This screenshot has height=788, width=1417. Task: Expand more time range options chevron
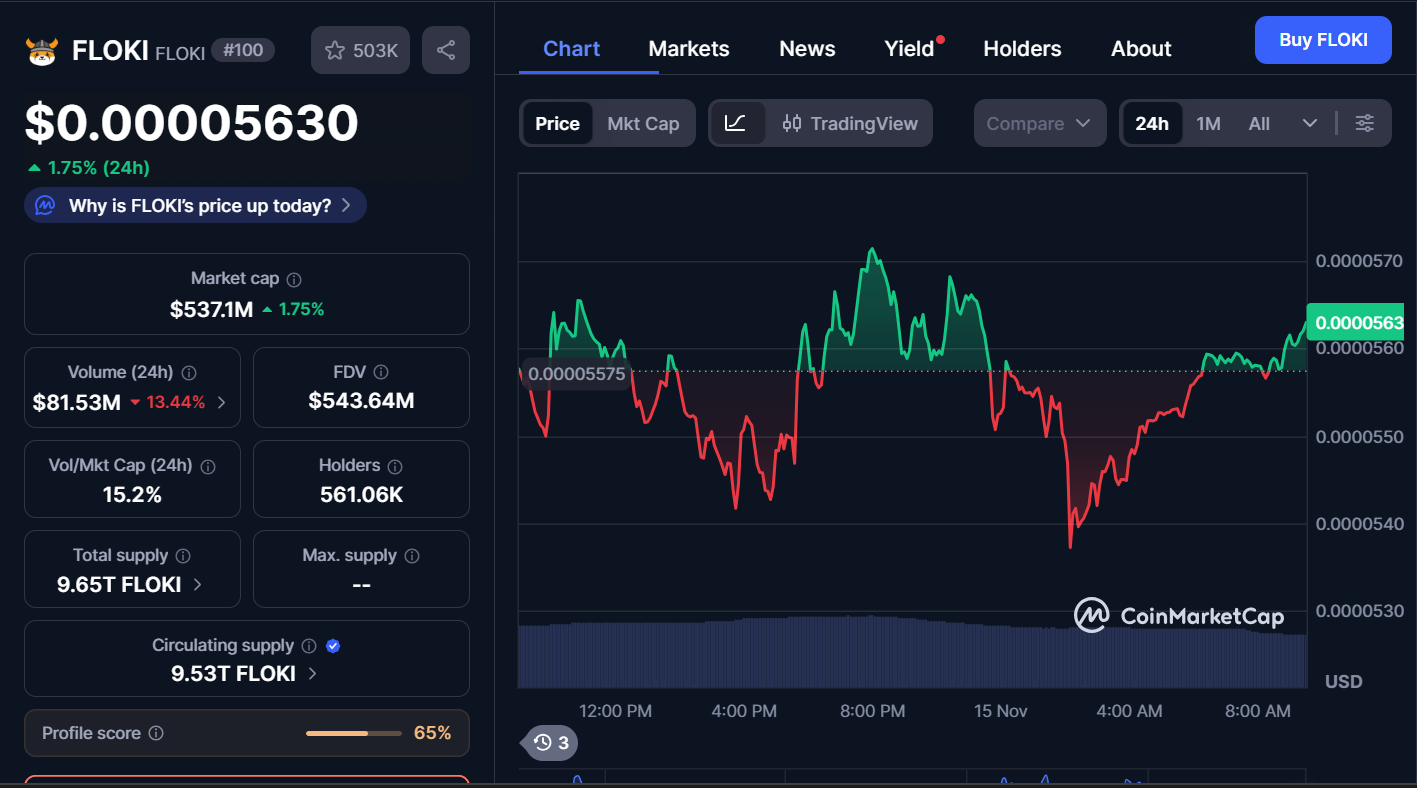click(x=1309, y=124)
